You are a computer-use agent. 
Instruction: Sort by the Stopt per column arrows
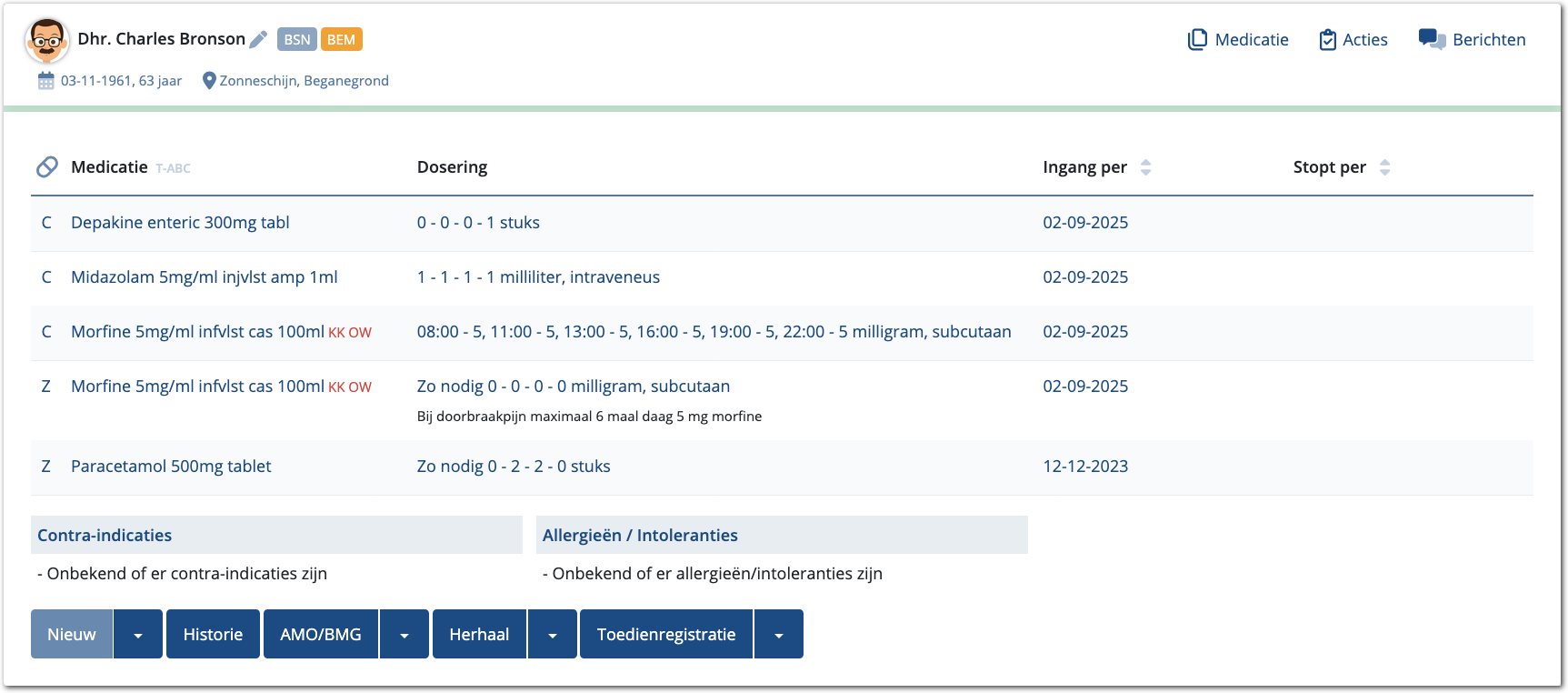(1384, 167)
